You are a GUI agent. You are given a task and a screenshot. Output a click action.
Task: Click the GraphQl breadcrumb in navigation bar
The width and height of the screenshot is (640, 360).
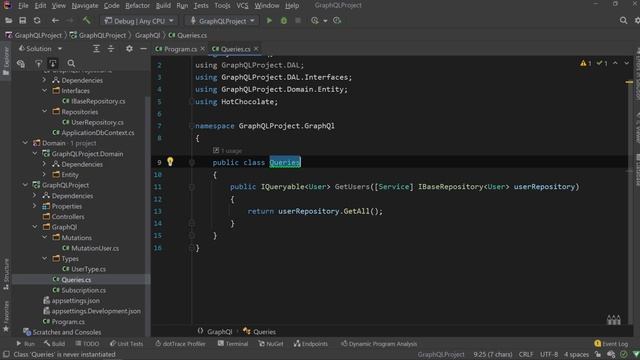[147, 35]
